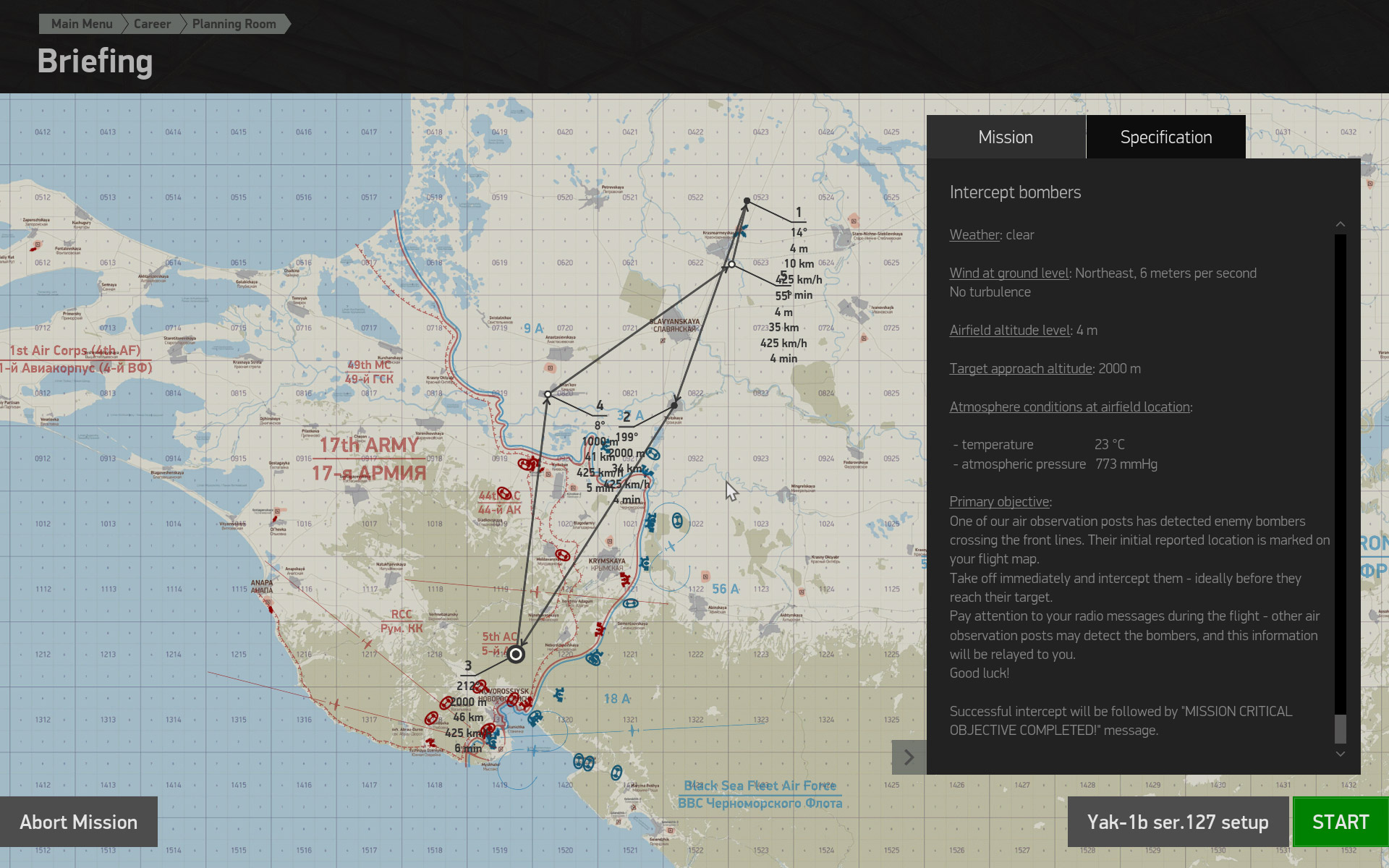Viewport: 1389px width, 868px height.
Task: Collapse the briefing panel with the side arrow
Action: click(909, 757)
